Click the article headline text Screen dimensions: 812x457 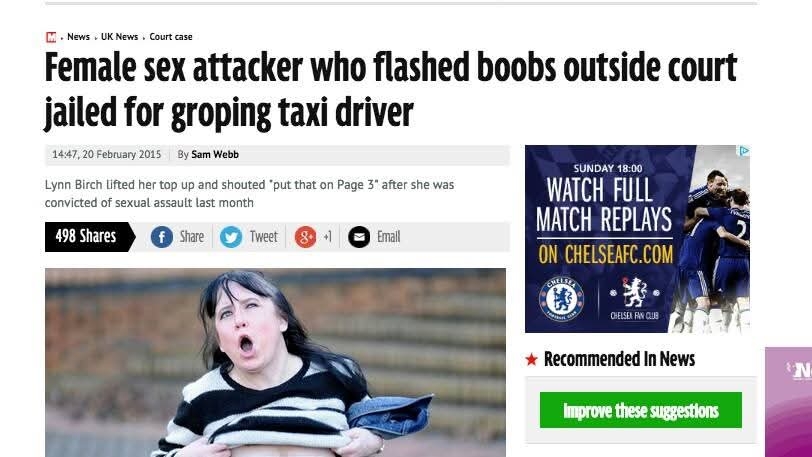[391, 90]
